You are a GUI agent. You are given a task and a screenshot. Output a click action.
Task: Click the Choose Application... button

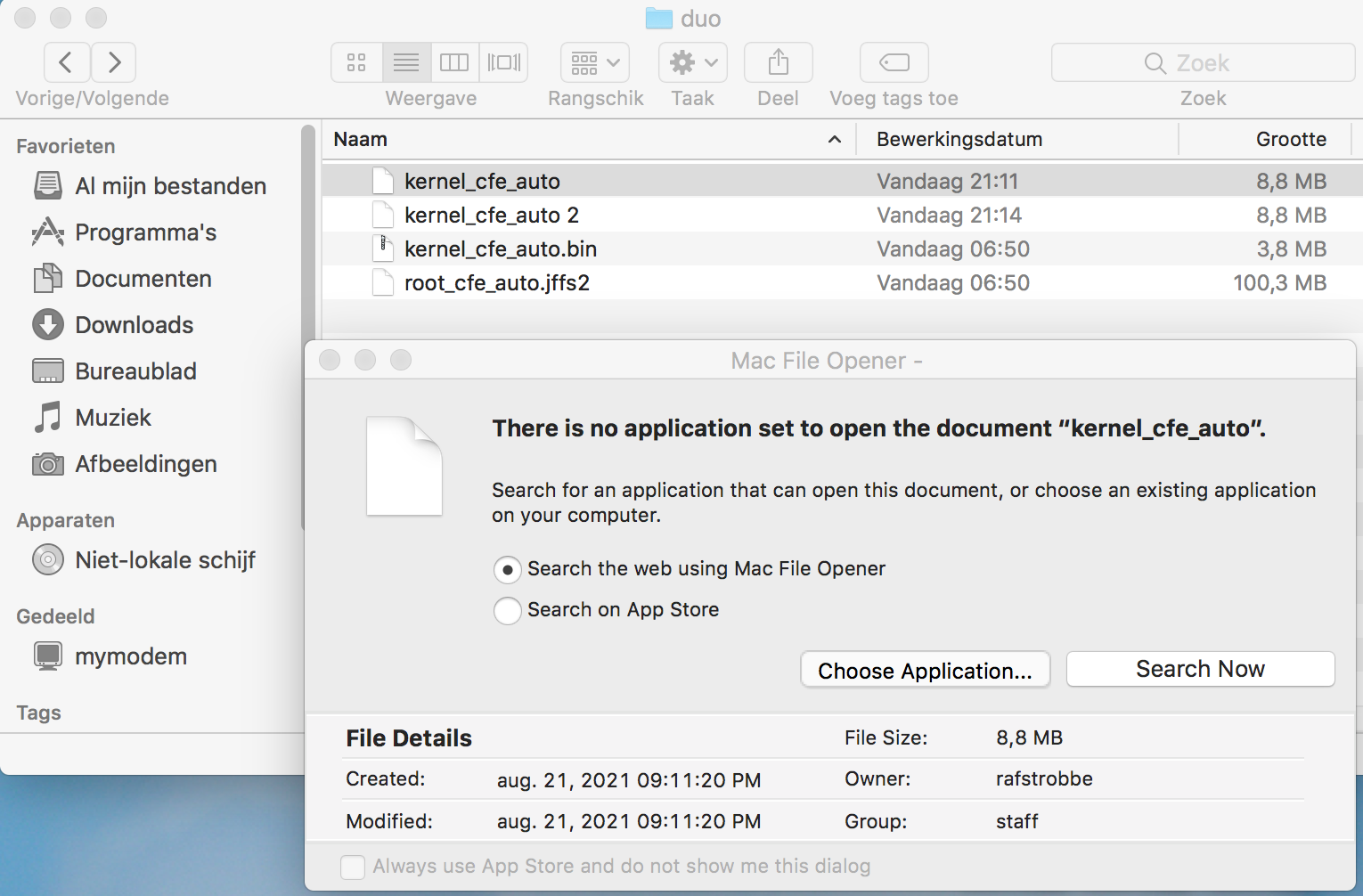click(x=925, y=671)
